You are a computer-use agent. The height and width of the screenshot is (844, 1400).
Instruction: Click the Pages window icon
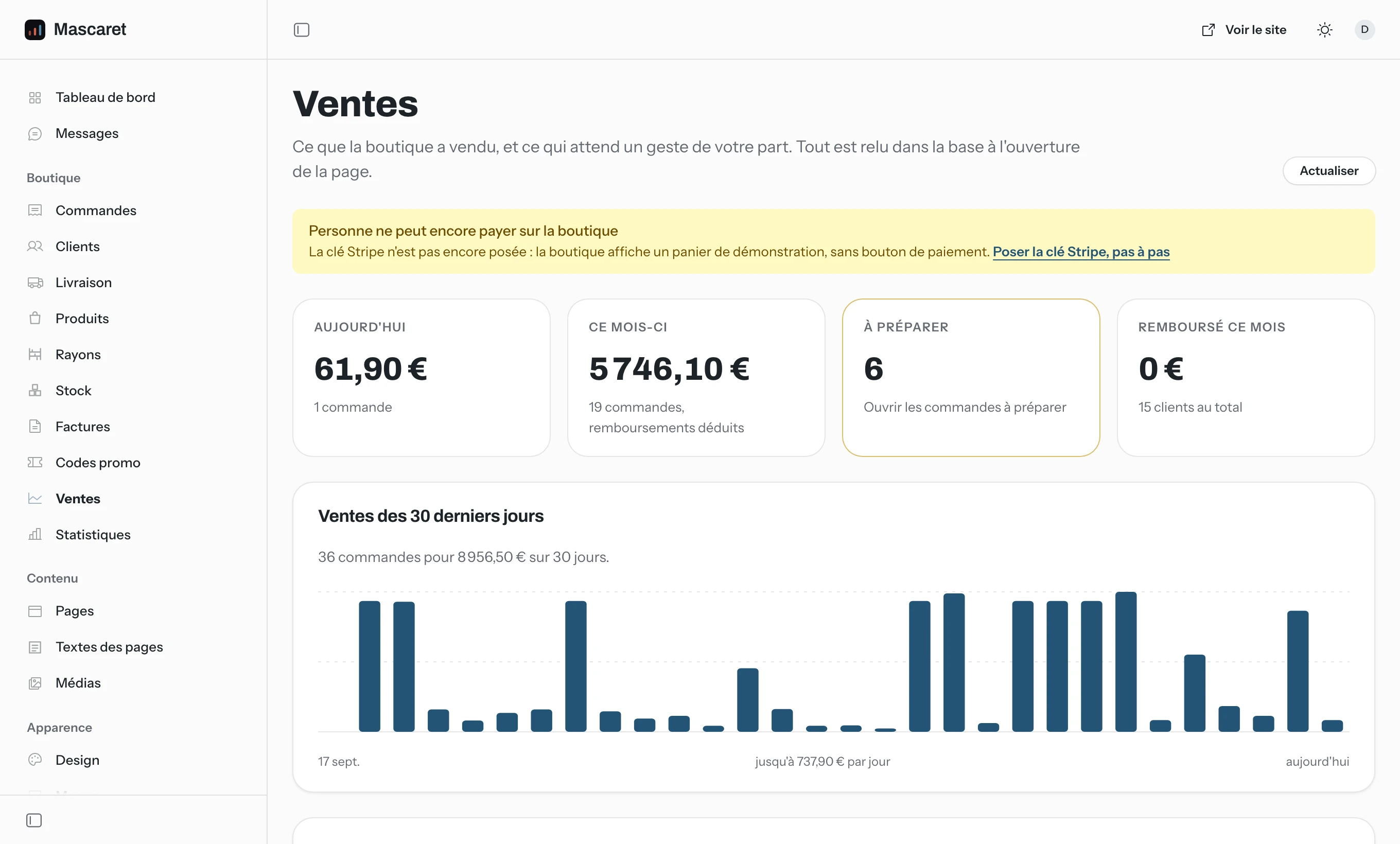click(35, 611)
